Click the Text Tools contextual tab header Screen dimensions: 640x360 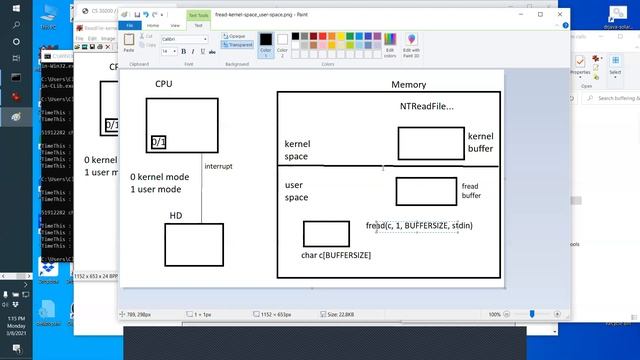(x=198, y=15)
